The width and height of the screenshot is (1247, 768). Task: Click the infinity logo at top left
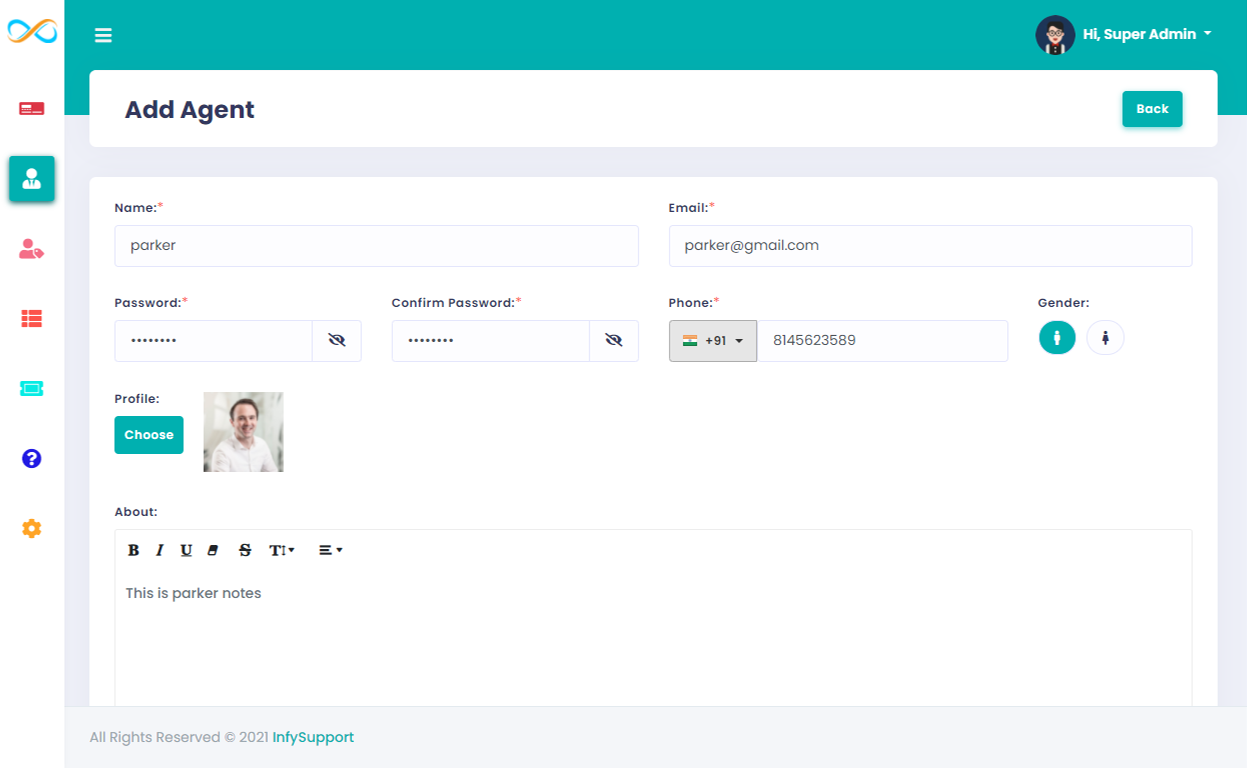pos(32,32)
